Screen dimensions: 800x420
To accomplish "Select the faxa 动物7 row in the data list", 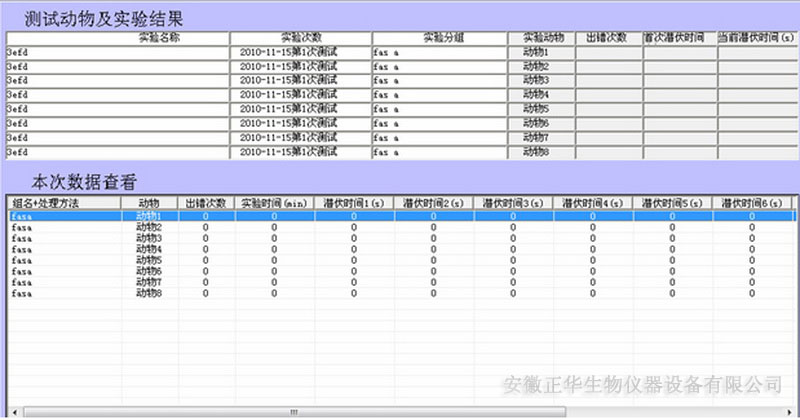I will 402,282.
